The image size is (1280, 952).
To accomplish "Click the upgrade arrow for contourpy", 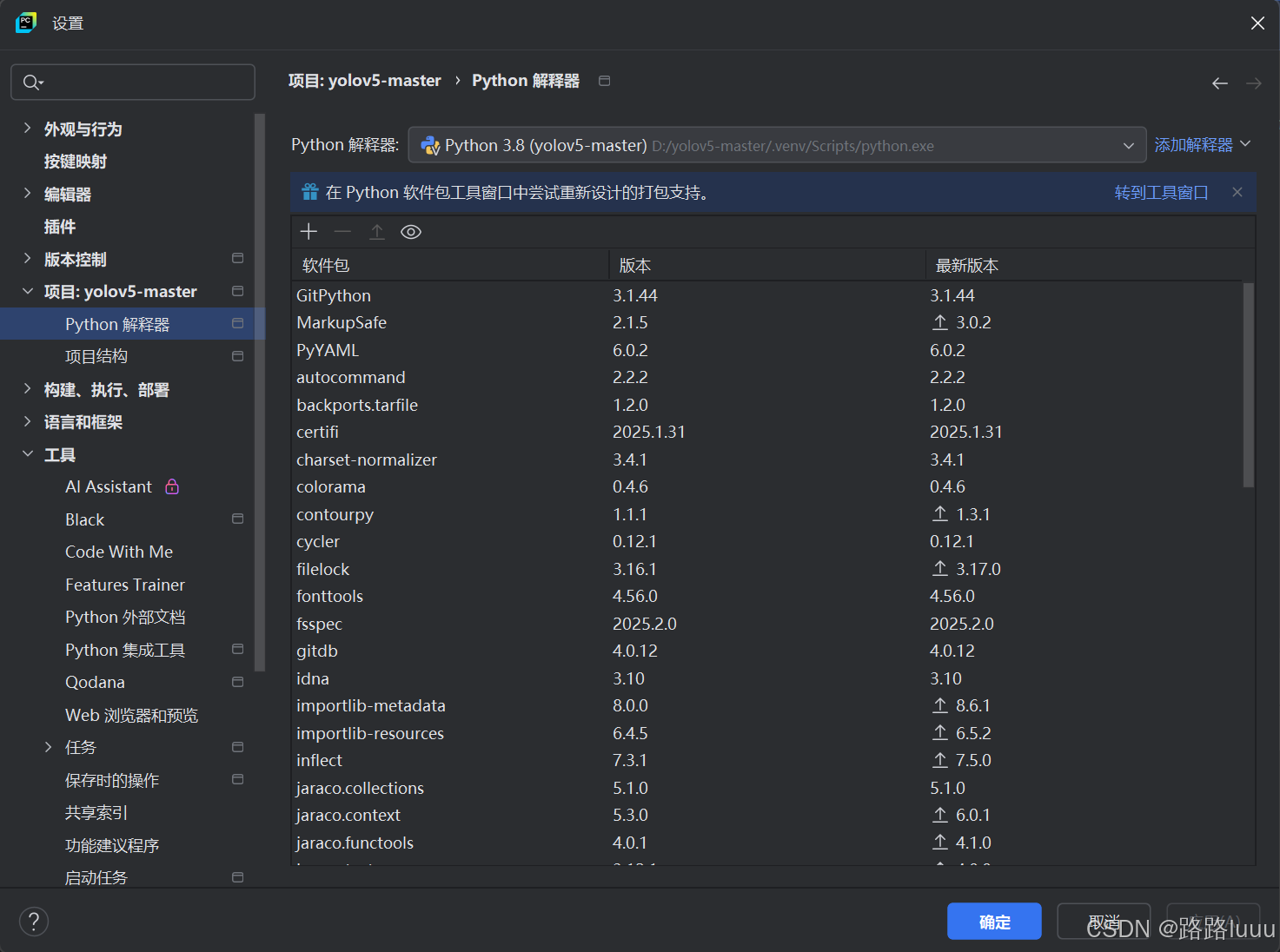I will (940, 514).
